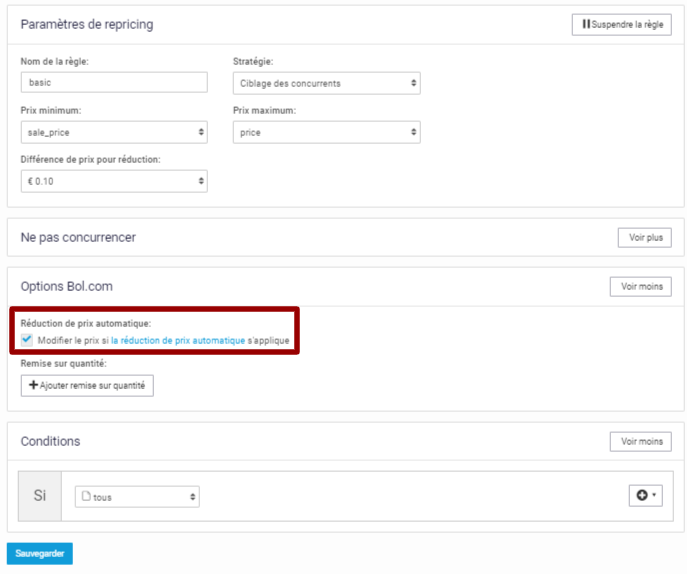Click the Remise sur quantité label
Viewport: 687px width, 574px height.
tap(64, 364)
